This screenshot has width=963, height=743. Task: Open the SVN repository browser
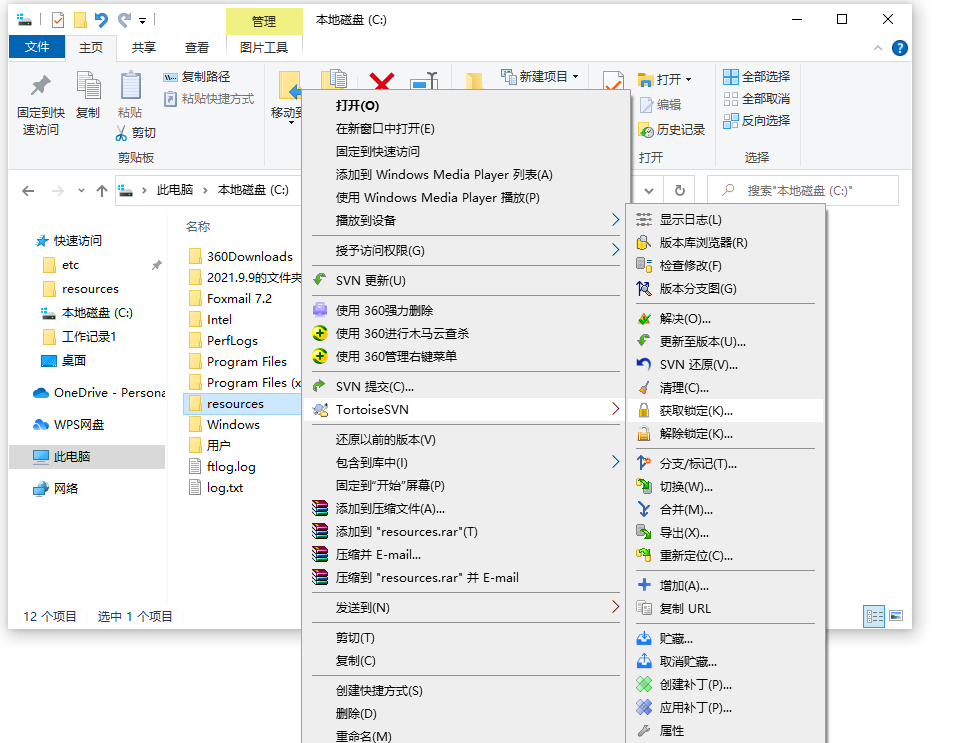click(x=703, y=243)
